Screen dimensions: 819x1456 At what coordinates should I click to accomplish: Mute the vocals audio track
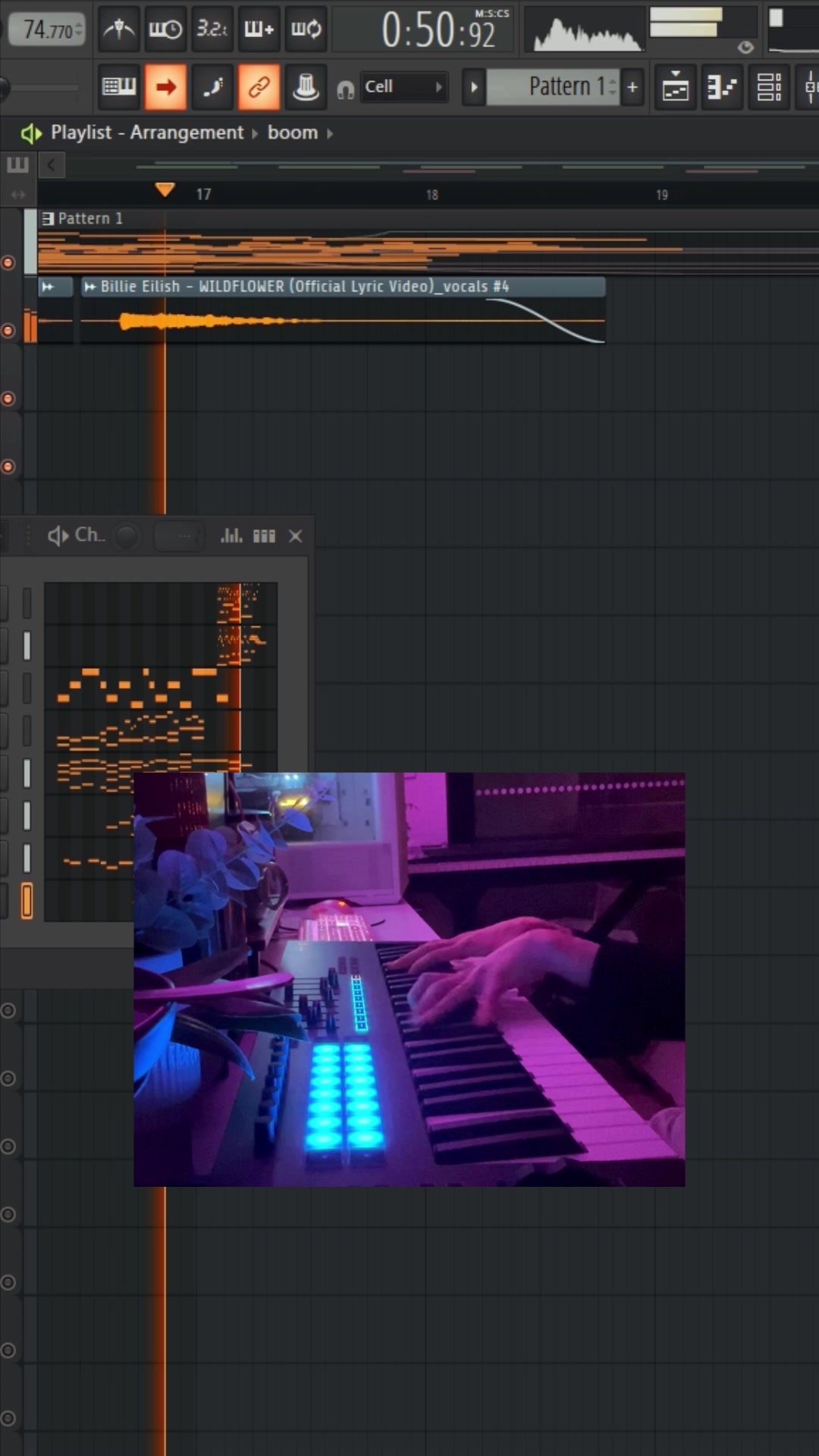coord(8,331)
